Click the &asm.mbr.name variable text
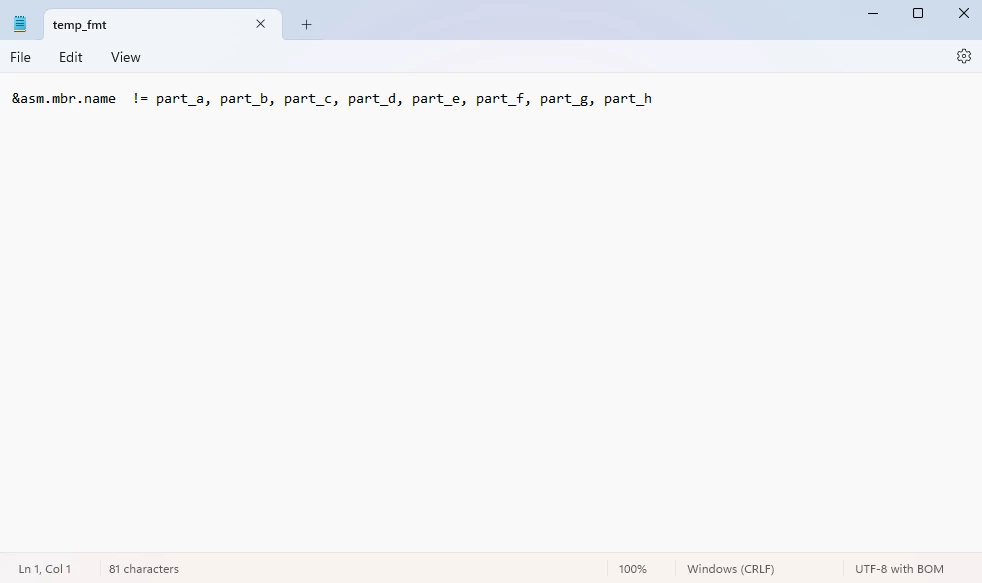Screen dimensions: 982x583 point(63,98)
